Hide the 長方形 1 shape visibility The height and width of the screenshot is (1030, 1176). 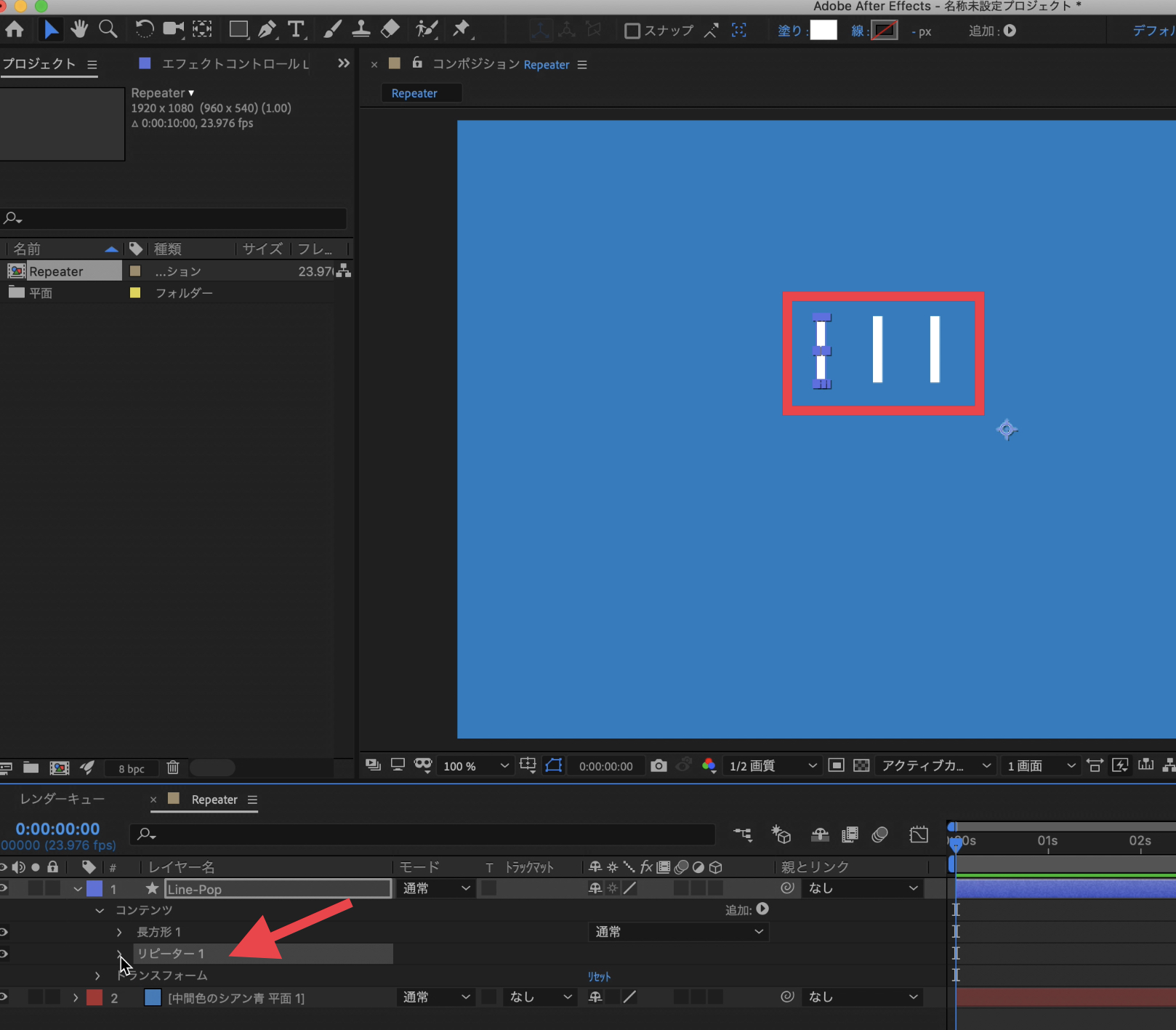[x=4, y=932]
